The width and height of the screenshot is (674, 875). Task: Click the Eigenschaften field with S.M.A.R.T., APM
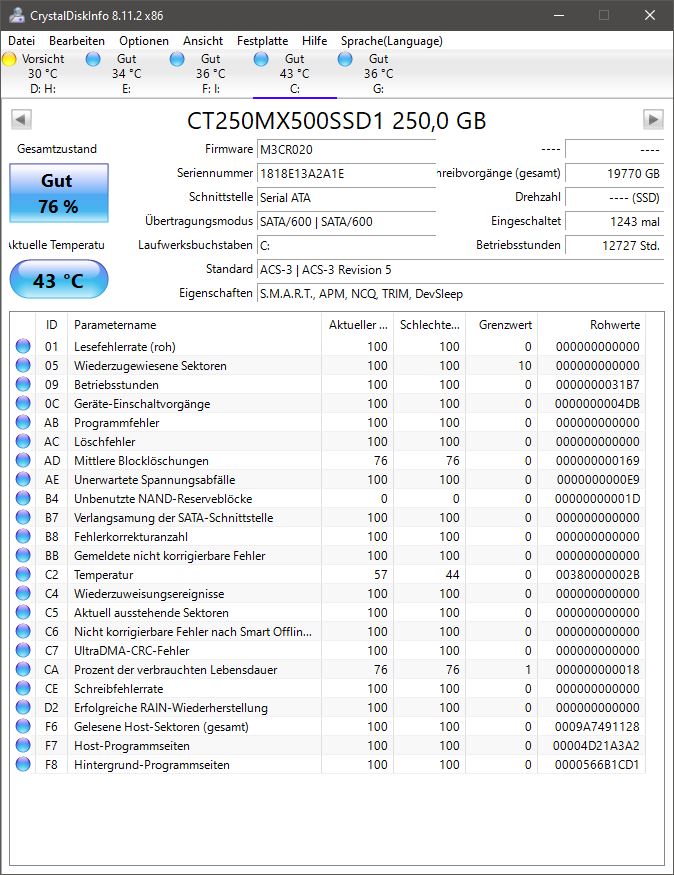click(460, 294)
